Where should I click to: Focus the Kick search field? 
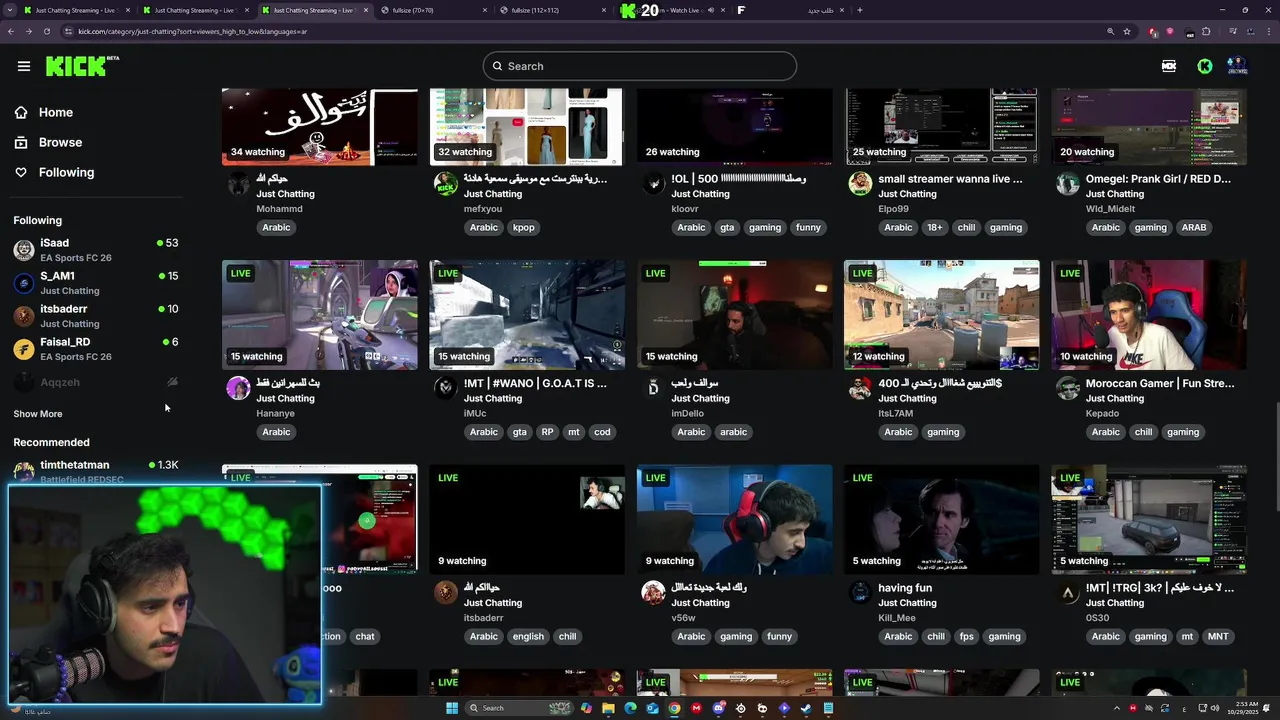(640, 66)
